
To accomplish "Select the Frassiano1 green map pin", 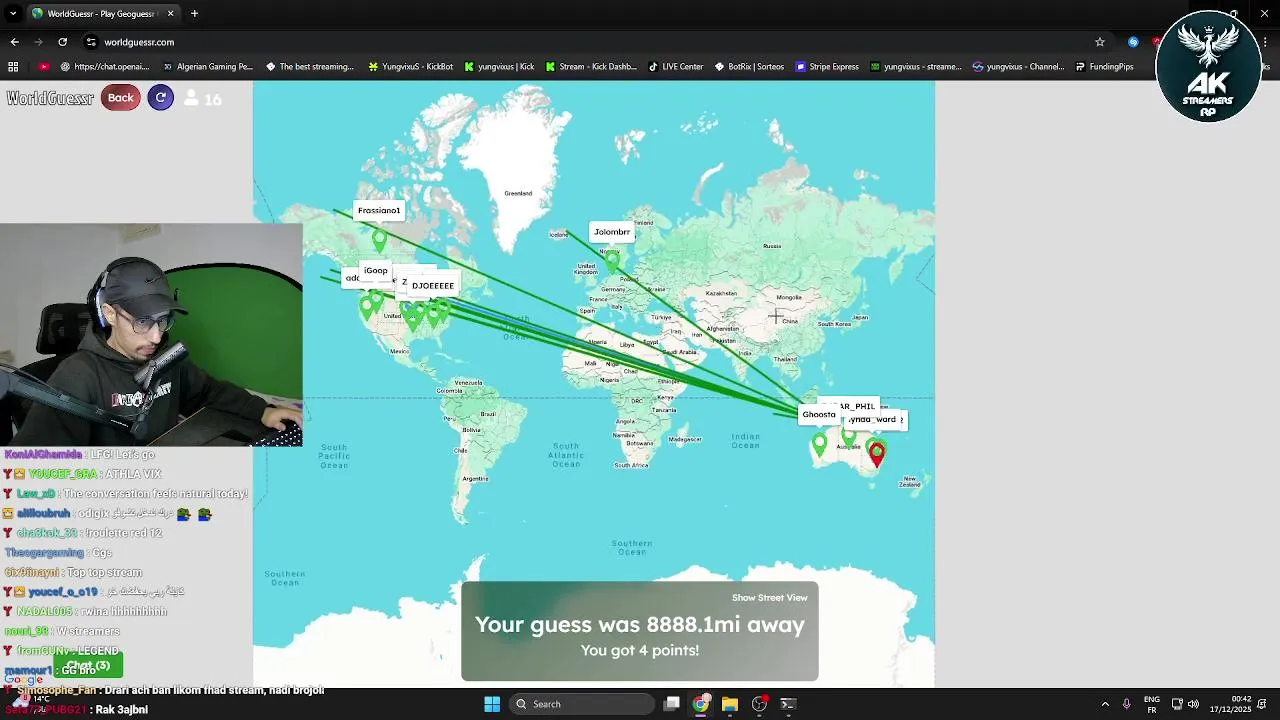I will click(x=379, y=239).
